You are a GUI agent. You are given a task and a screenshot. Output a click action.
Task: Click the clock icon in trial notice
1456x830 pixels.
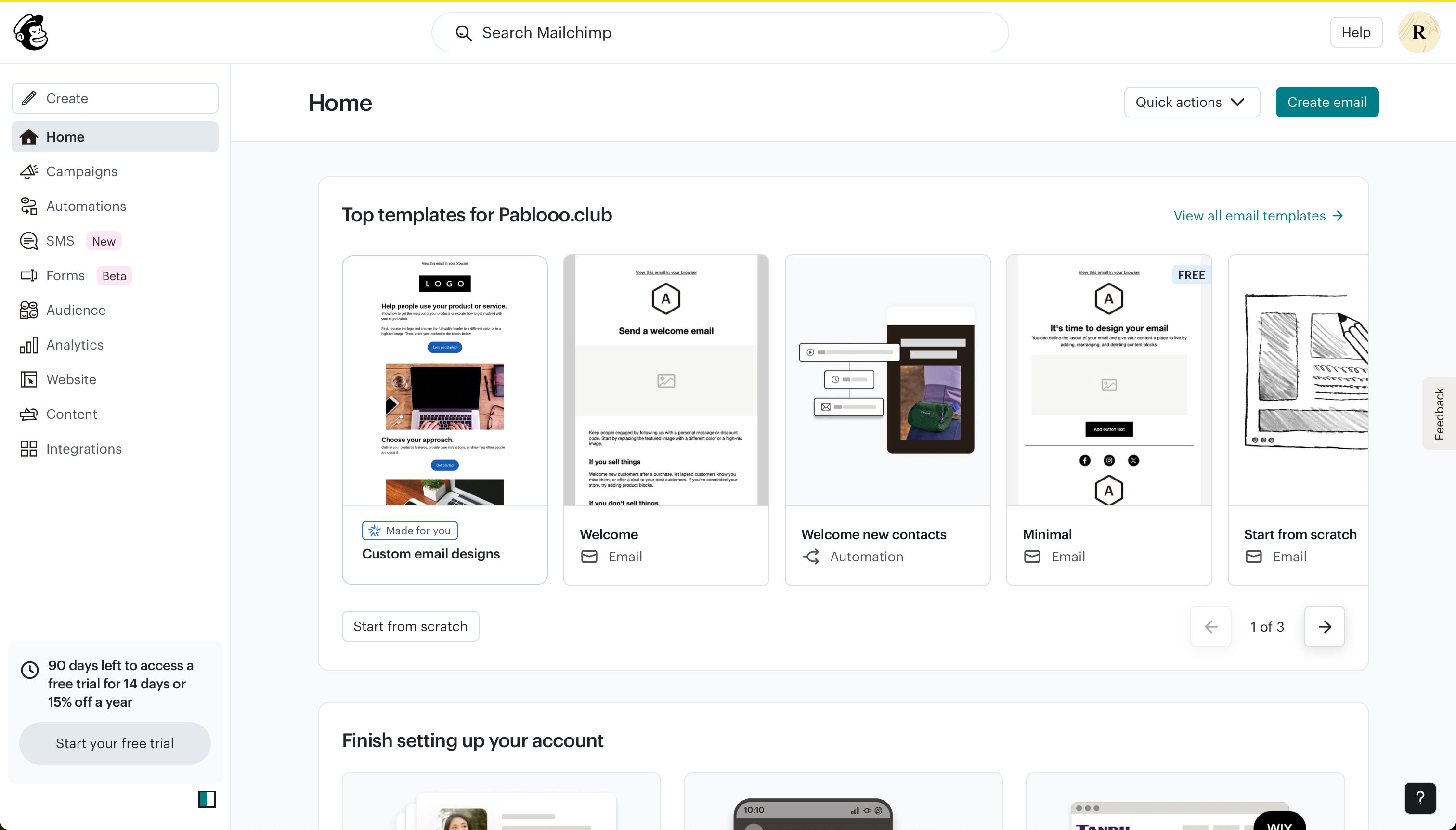tap(30, 670)
